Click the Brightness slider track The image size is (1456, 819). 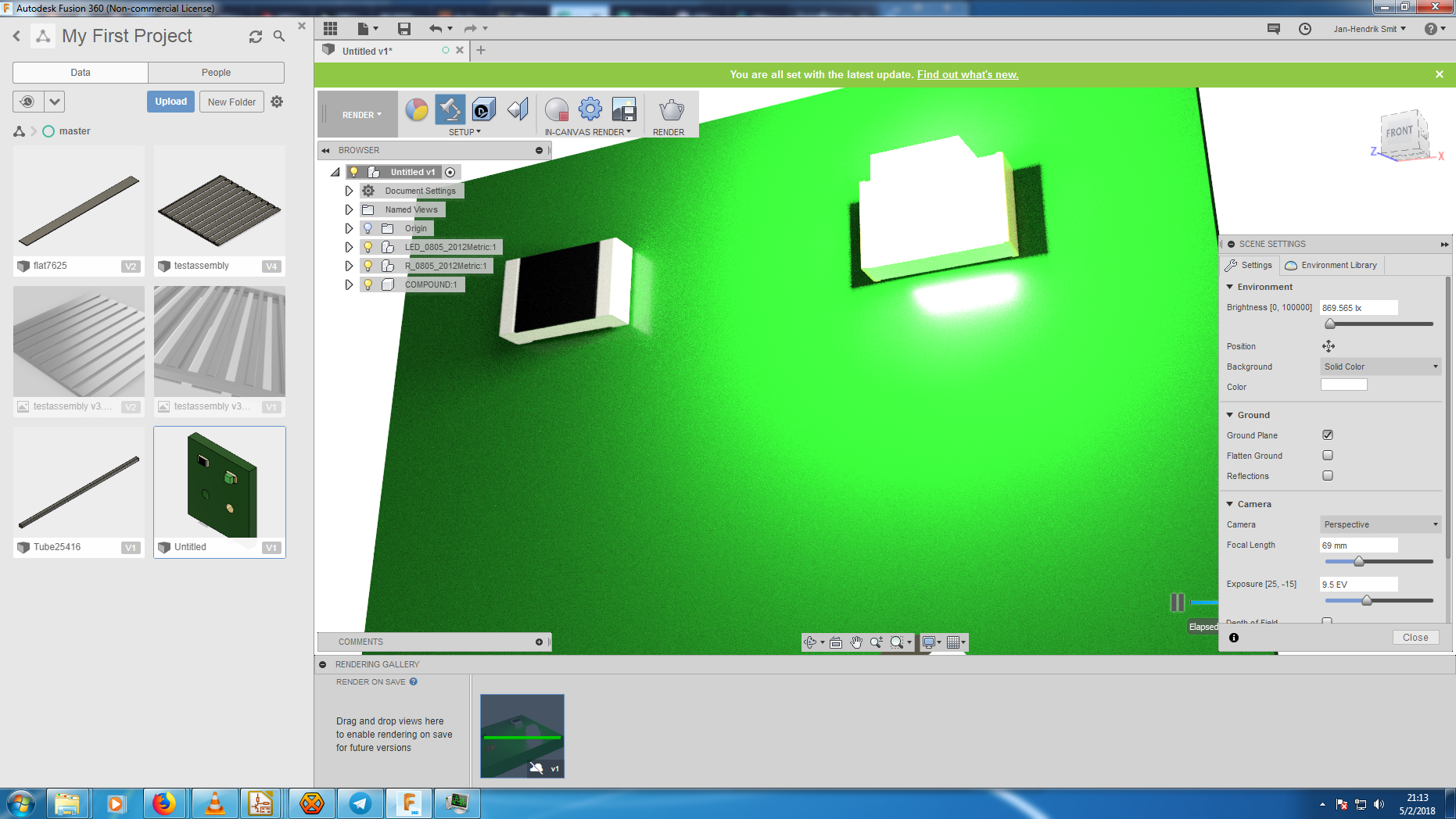coord(1379,324)
